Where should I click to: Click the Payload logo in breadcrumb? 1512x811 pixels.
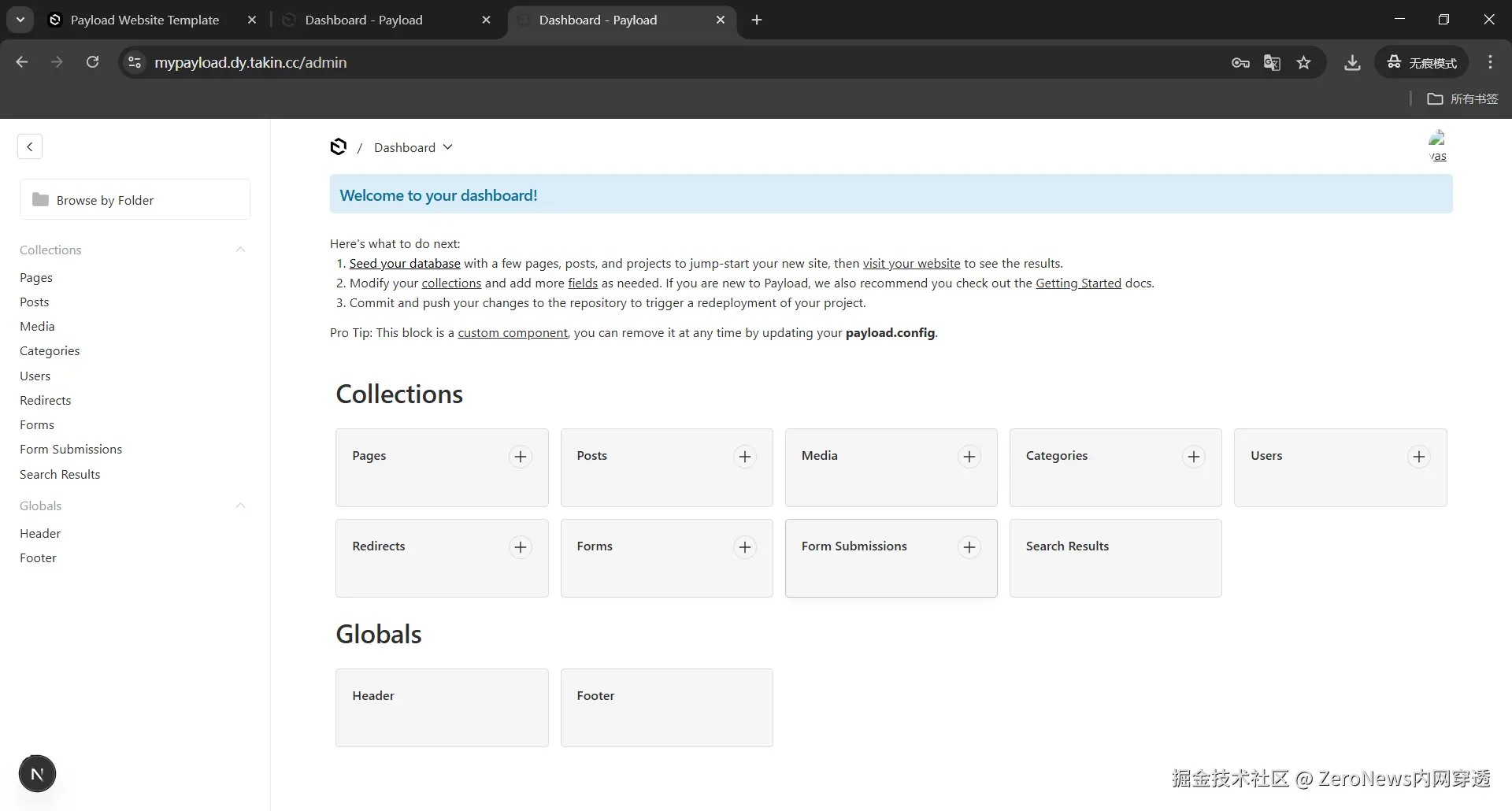339,147
